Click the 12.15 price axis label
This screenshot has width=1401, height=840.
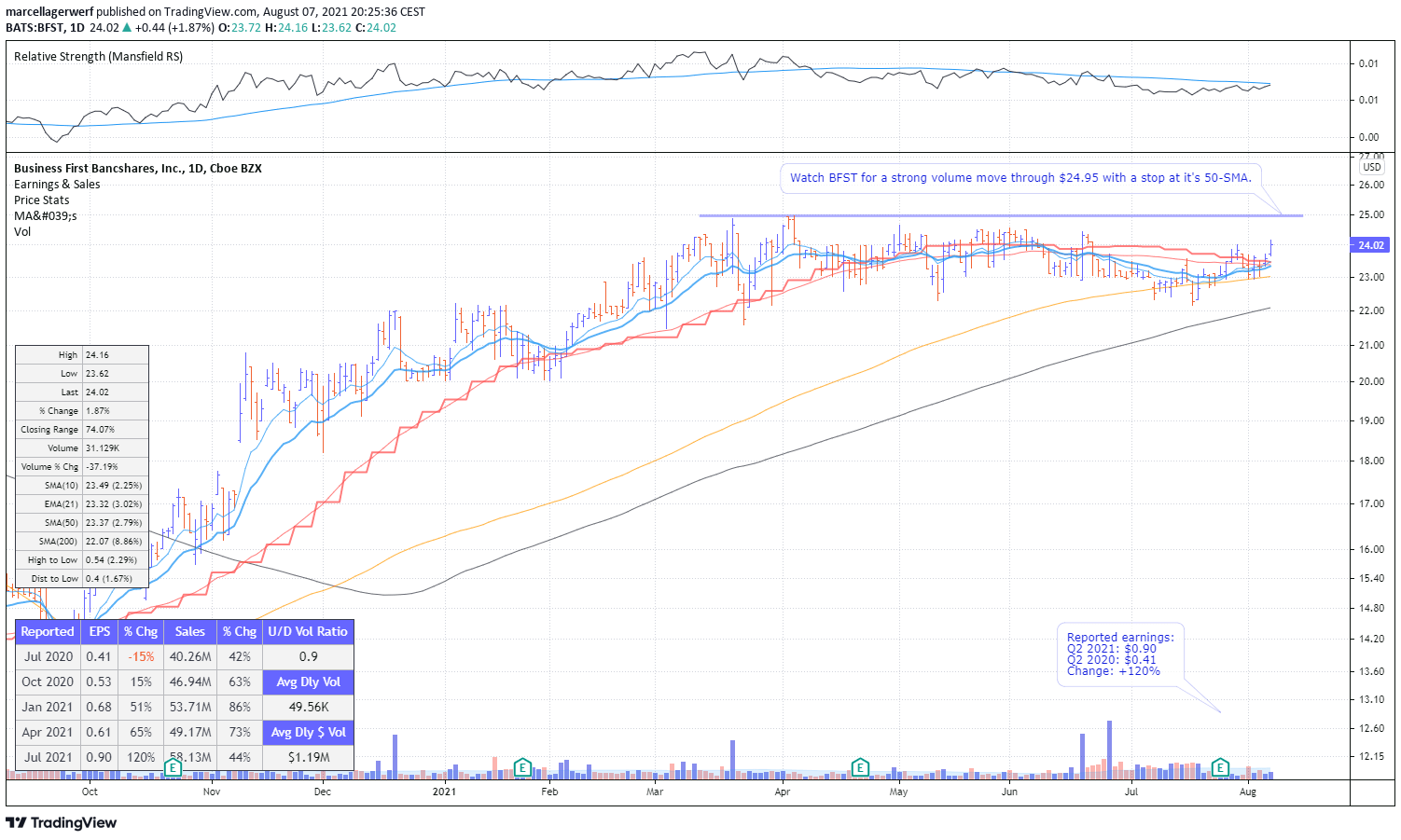(1372, 756)
